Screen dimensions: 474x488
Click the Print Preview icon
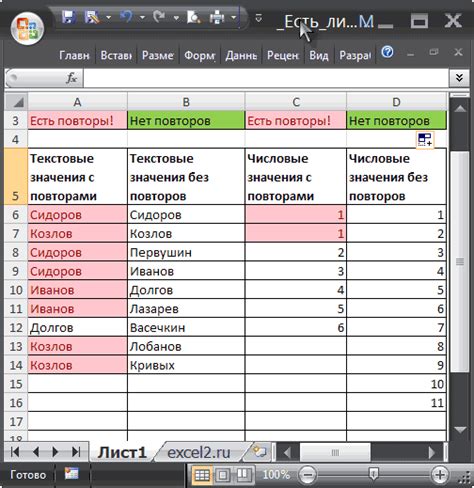[194, 17]
